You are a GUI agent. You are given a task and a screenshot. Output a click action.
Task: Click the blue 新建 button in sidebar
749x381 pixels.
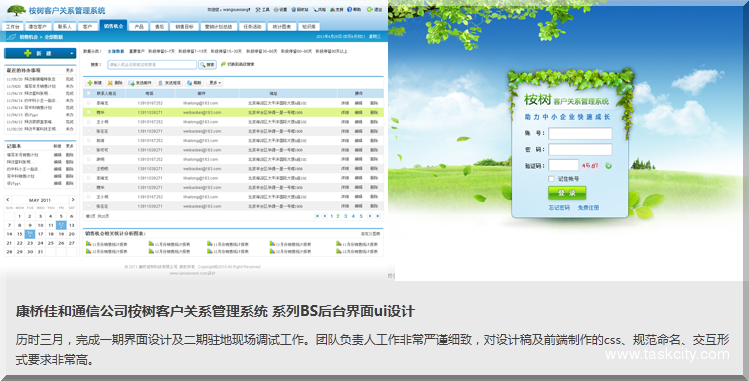[x=40, y=53]
